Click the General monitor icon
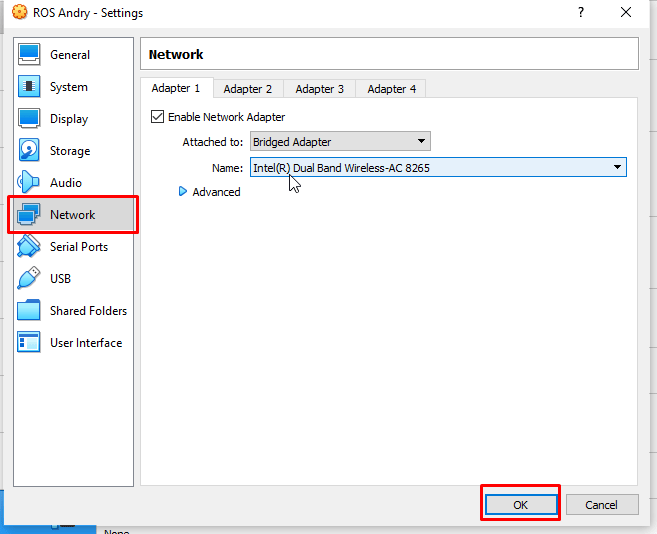Viewport: 657px width, 534px height. (x=30, y=55)
